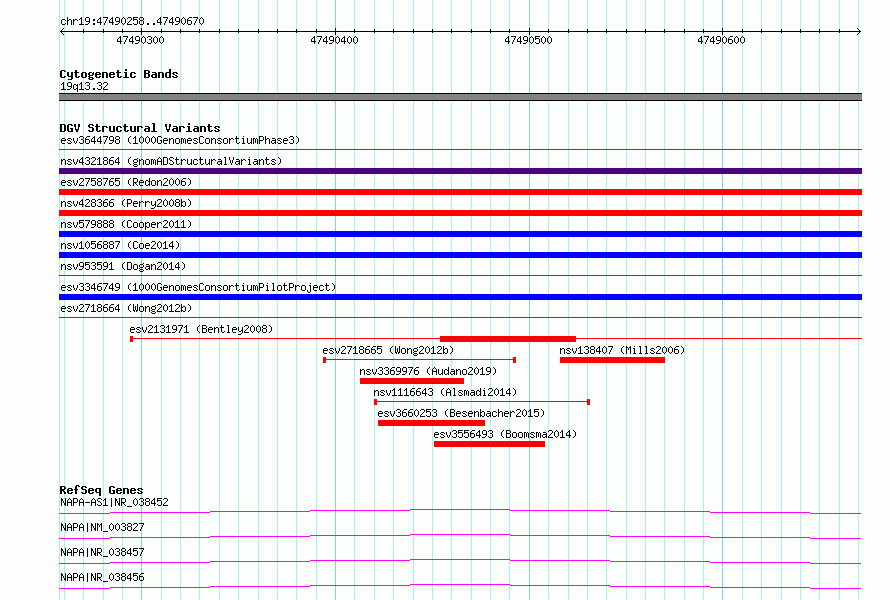Click the 19q13.32 band label
This screenshot has width=890, height=600.
[x=84, y=86]
